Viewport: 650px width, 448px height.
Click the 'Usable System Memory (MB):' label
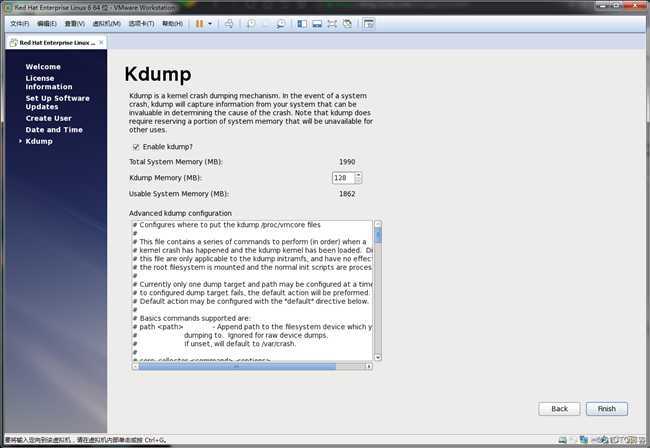click(x=179, y=194)
